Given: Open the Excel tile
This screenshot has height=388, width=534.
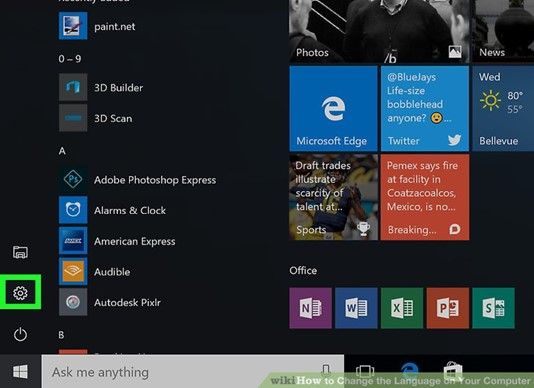Looking at the screenshot, I should pos(402,308).
